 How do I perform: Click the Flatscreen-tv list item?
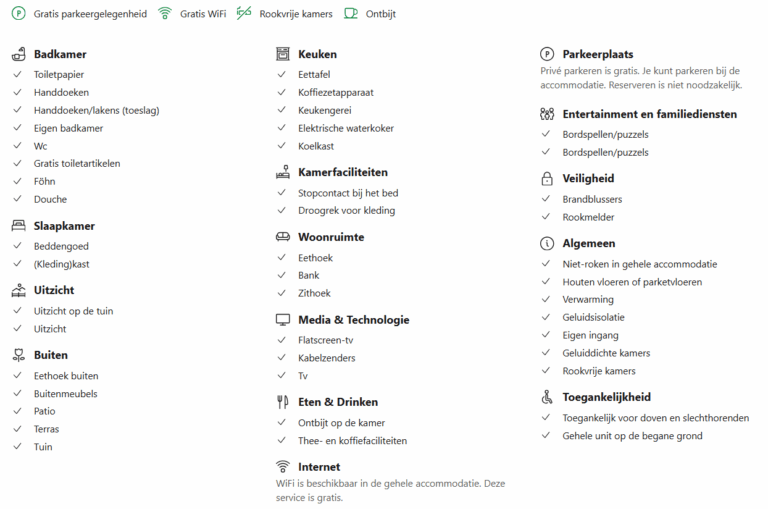(x=326, y=340)
